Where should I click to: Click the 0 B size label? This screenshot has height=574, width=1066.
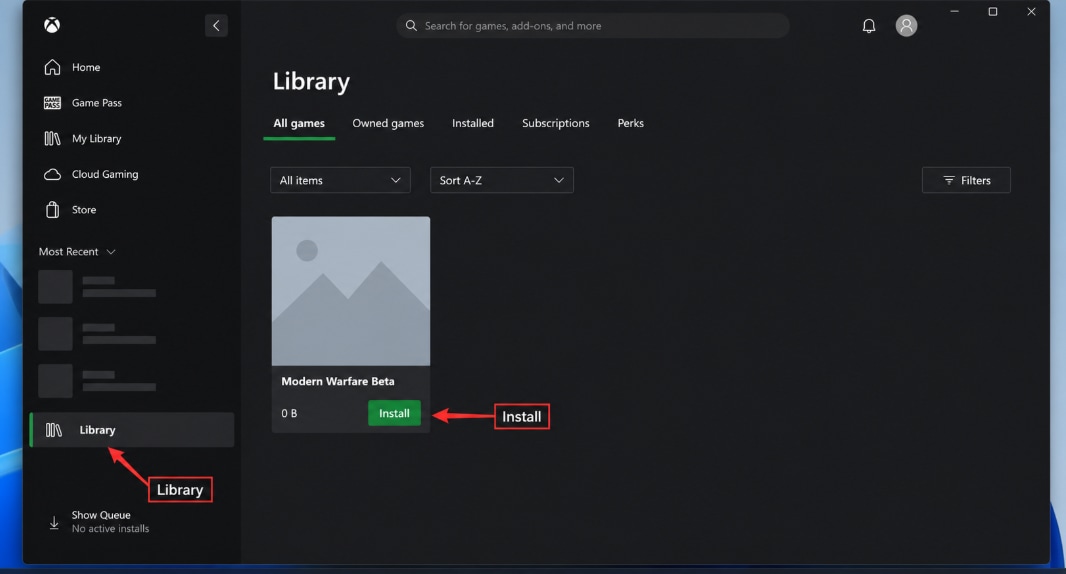point(289,413)
